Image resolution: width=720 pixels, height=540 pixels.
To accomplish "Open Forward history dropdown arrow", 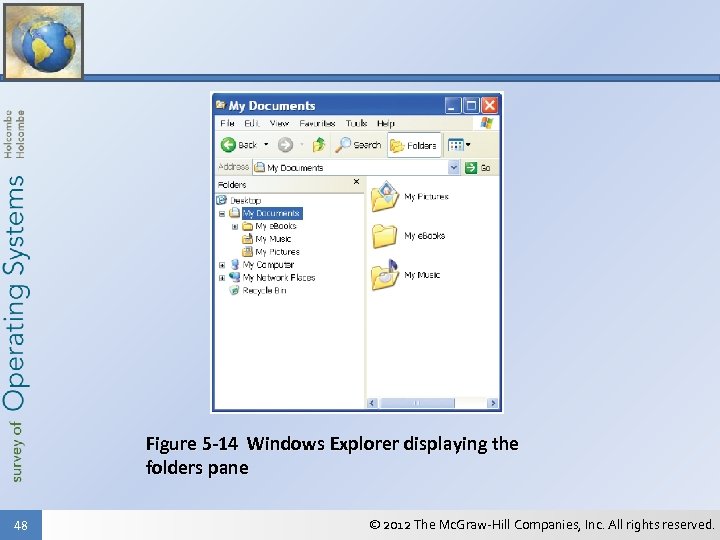I will tap(302, 145).
